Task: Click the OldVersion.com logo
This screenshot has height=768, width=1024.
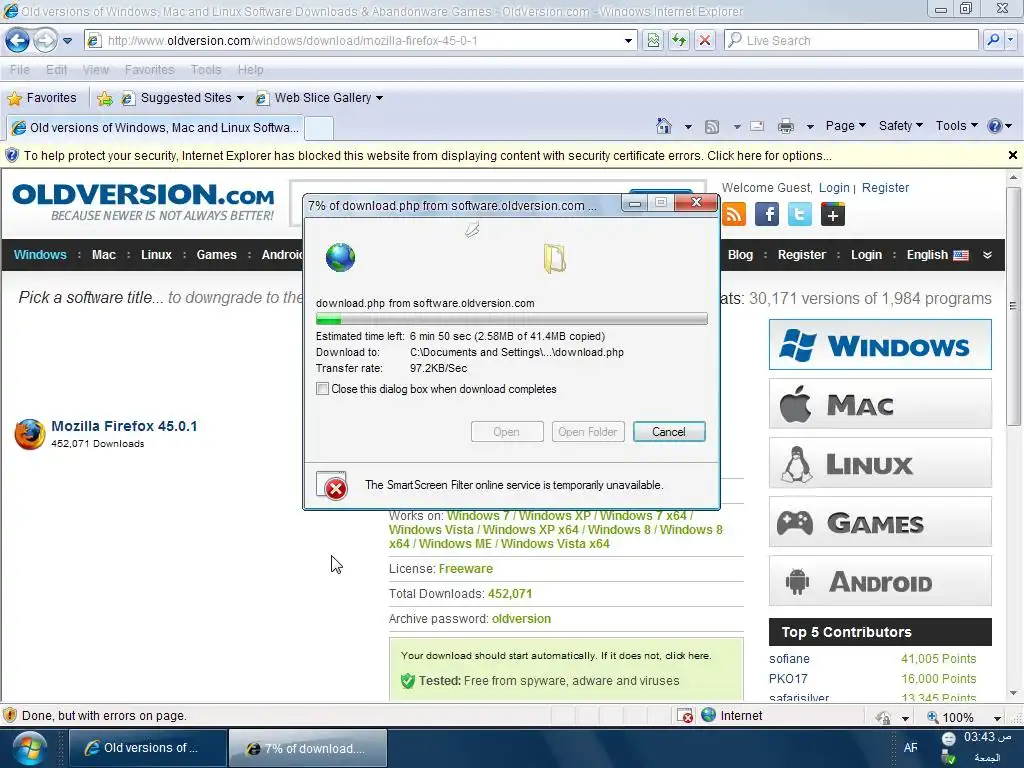Action: pos(143,202)
